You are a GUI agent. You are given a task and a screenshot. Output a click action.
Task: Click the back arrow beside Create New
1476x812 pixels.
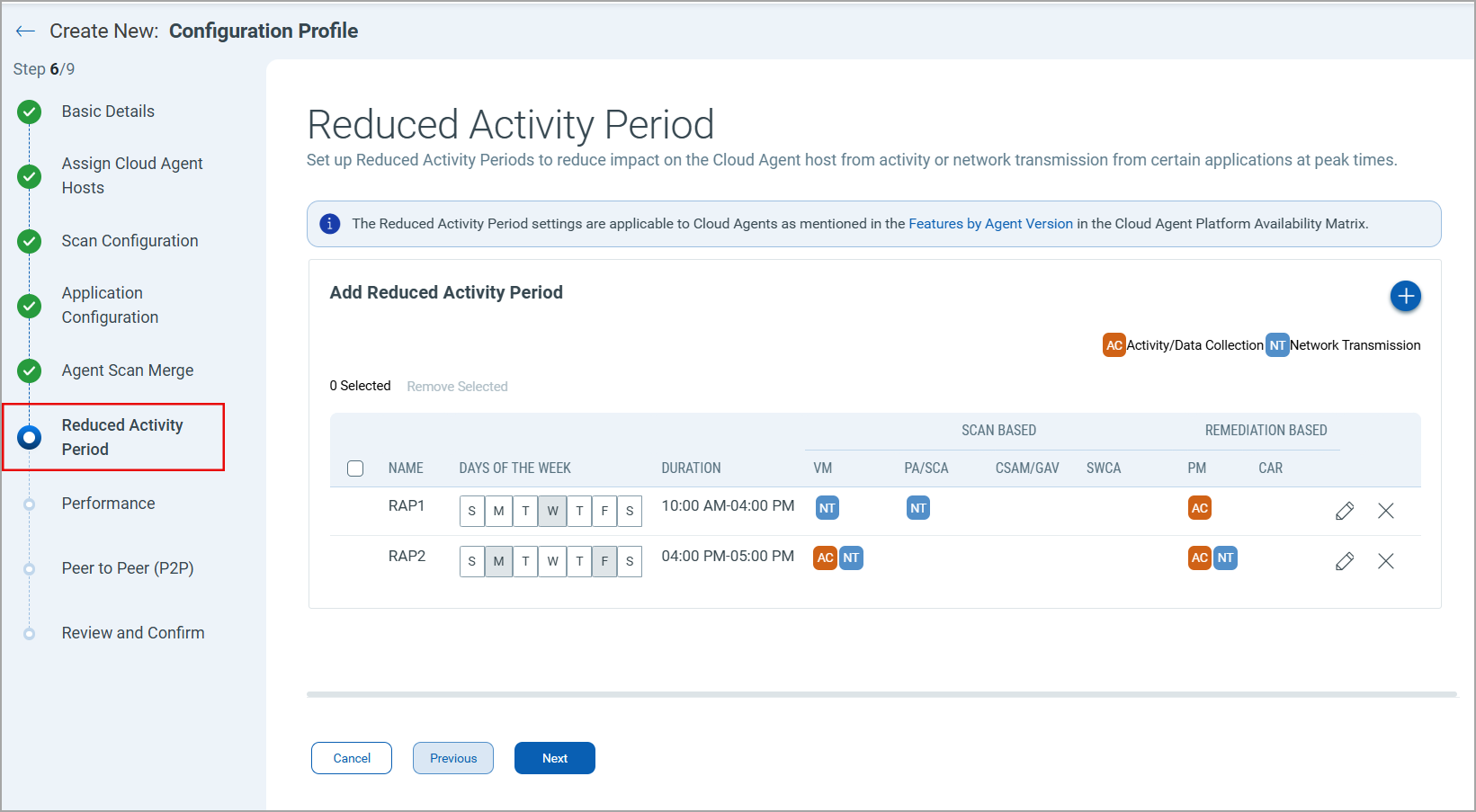(25, 30)
